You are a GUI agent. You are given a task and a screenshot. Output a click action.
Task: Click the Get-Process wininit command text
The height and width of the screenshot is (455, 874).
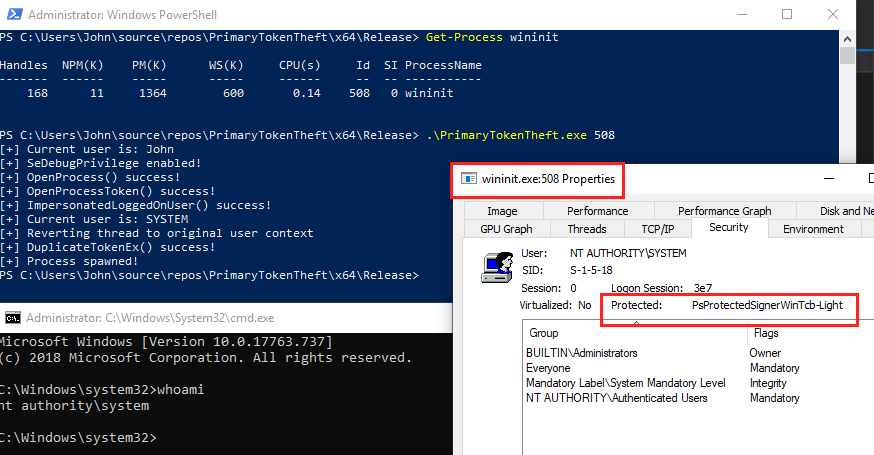pos(492,37)
